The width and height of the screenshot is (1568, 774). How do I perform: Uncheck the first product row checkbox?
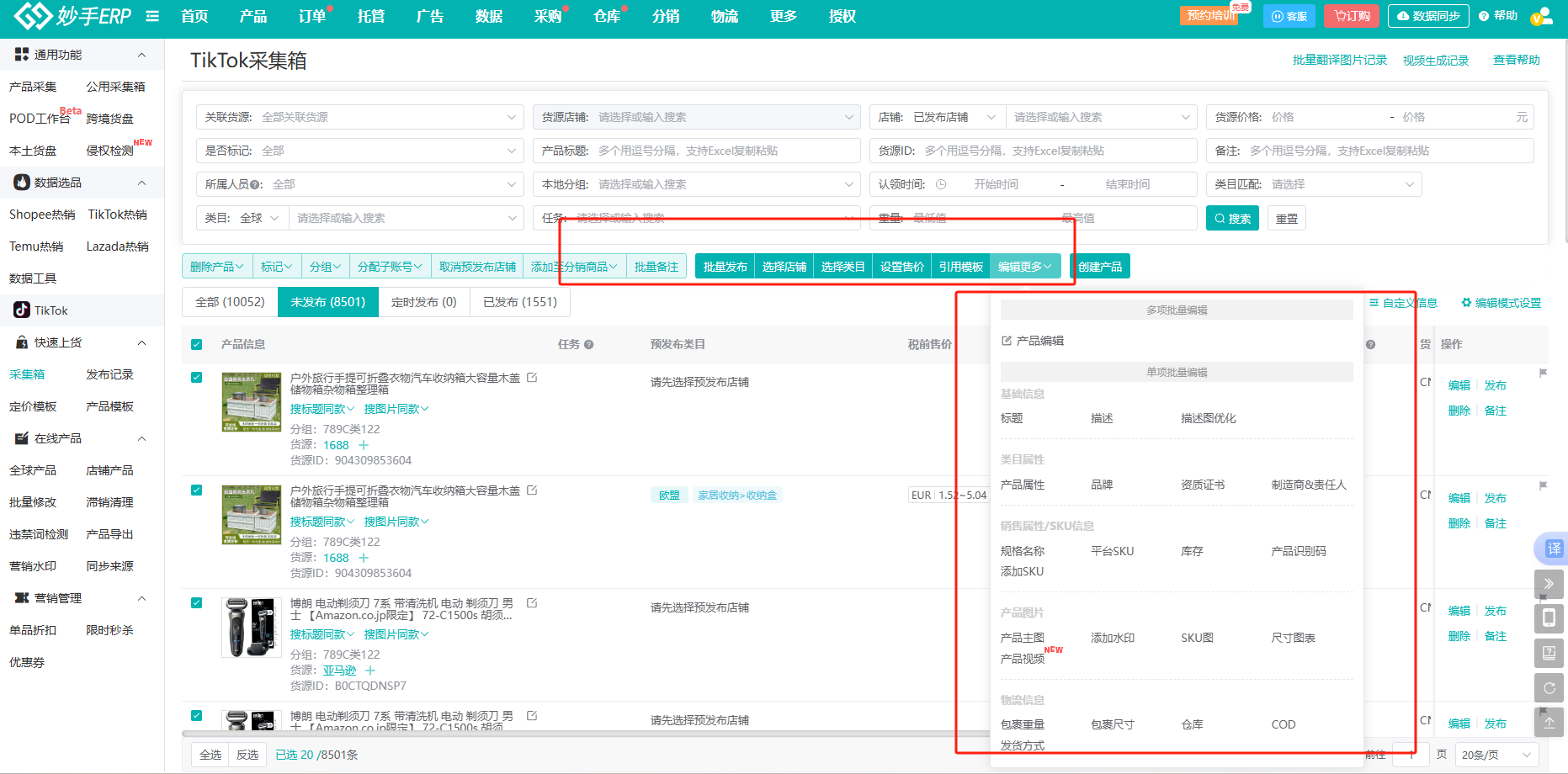pyautogui.click(x=196, y=378)
